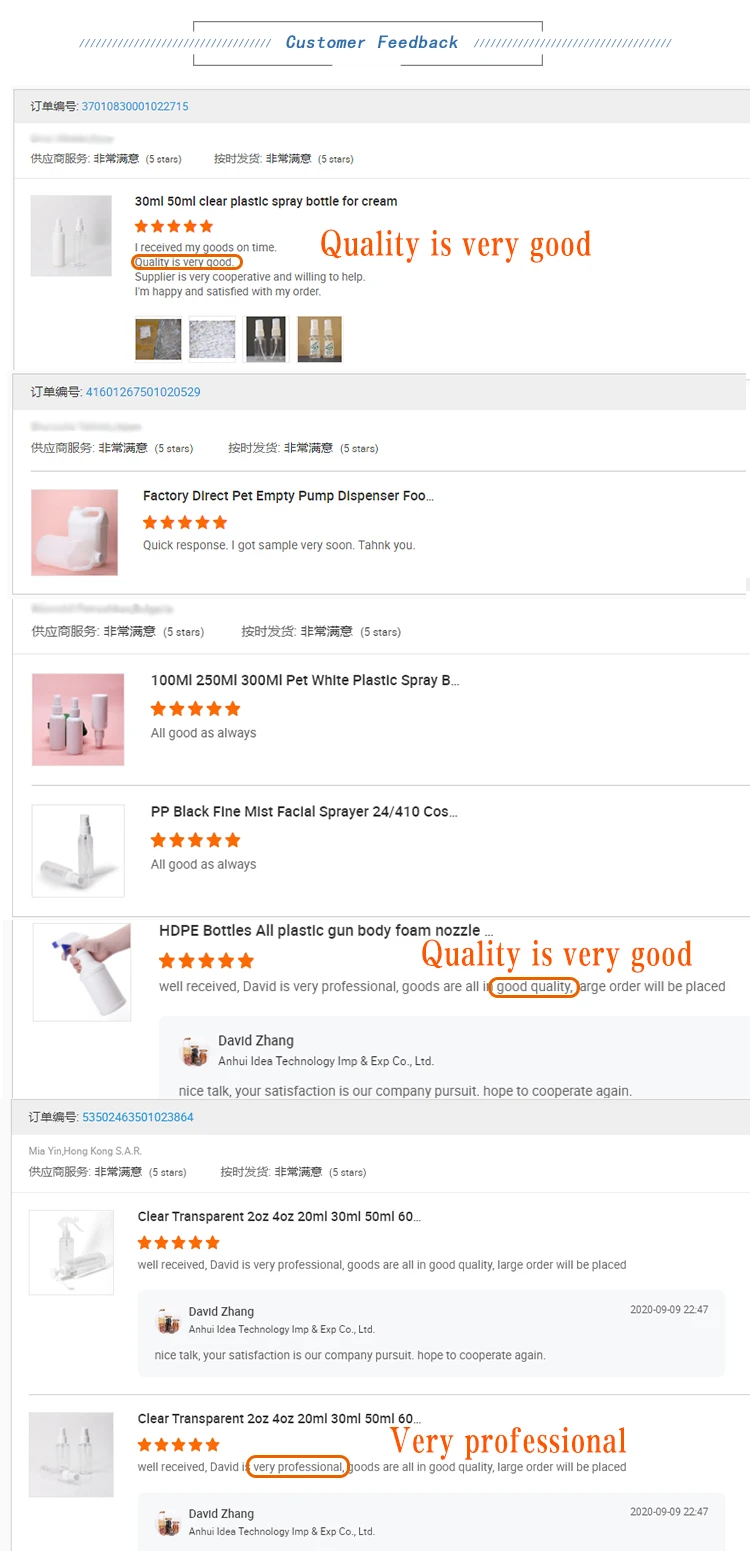The width and height of the screenshot is (750, 1551).
Task: Click the Factory Direct Pet Empty Pump Dispenser title
Action: 288,496
